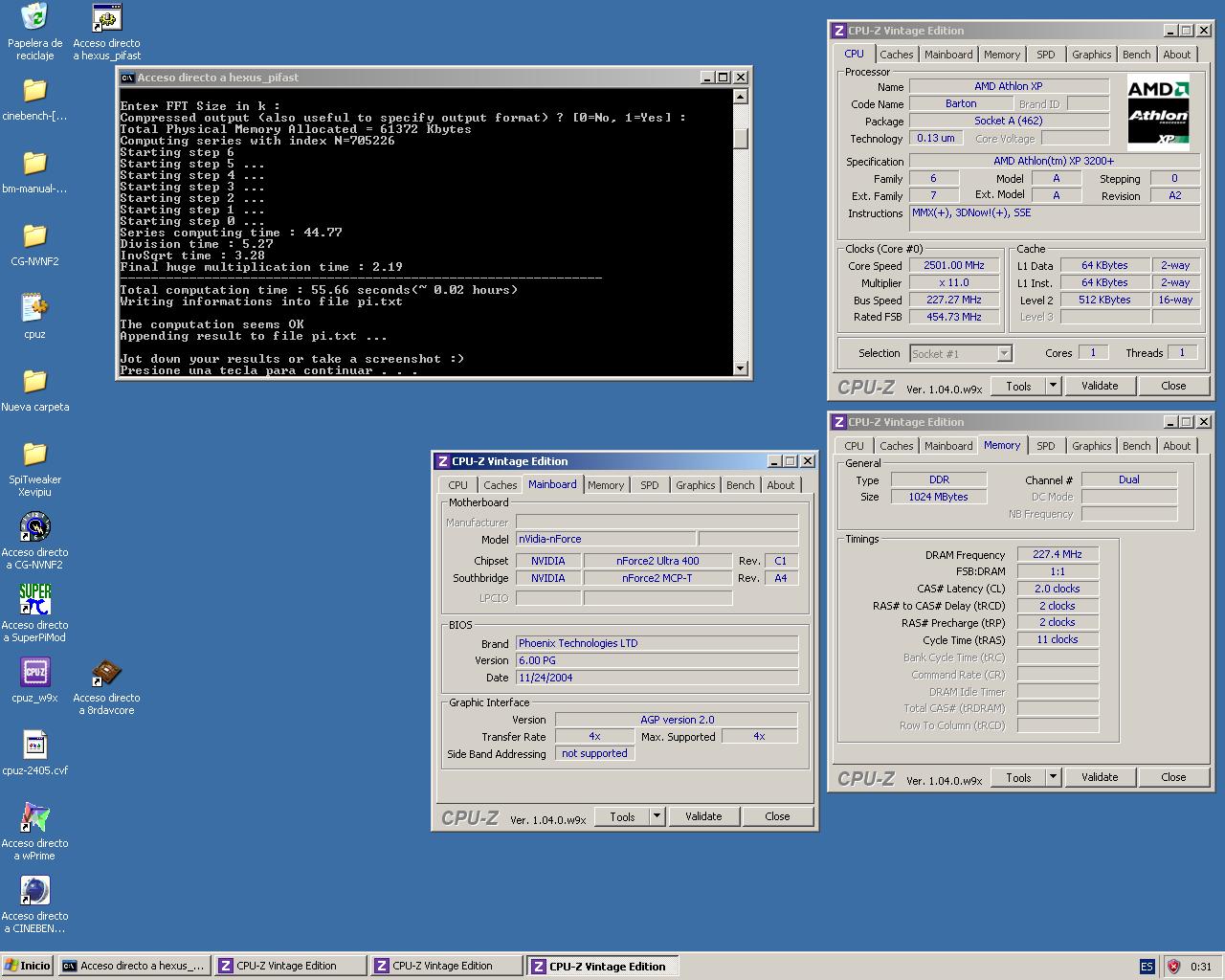Select the active third CPU-Z taskbar button

tap(603, 966)
